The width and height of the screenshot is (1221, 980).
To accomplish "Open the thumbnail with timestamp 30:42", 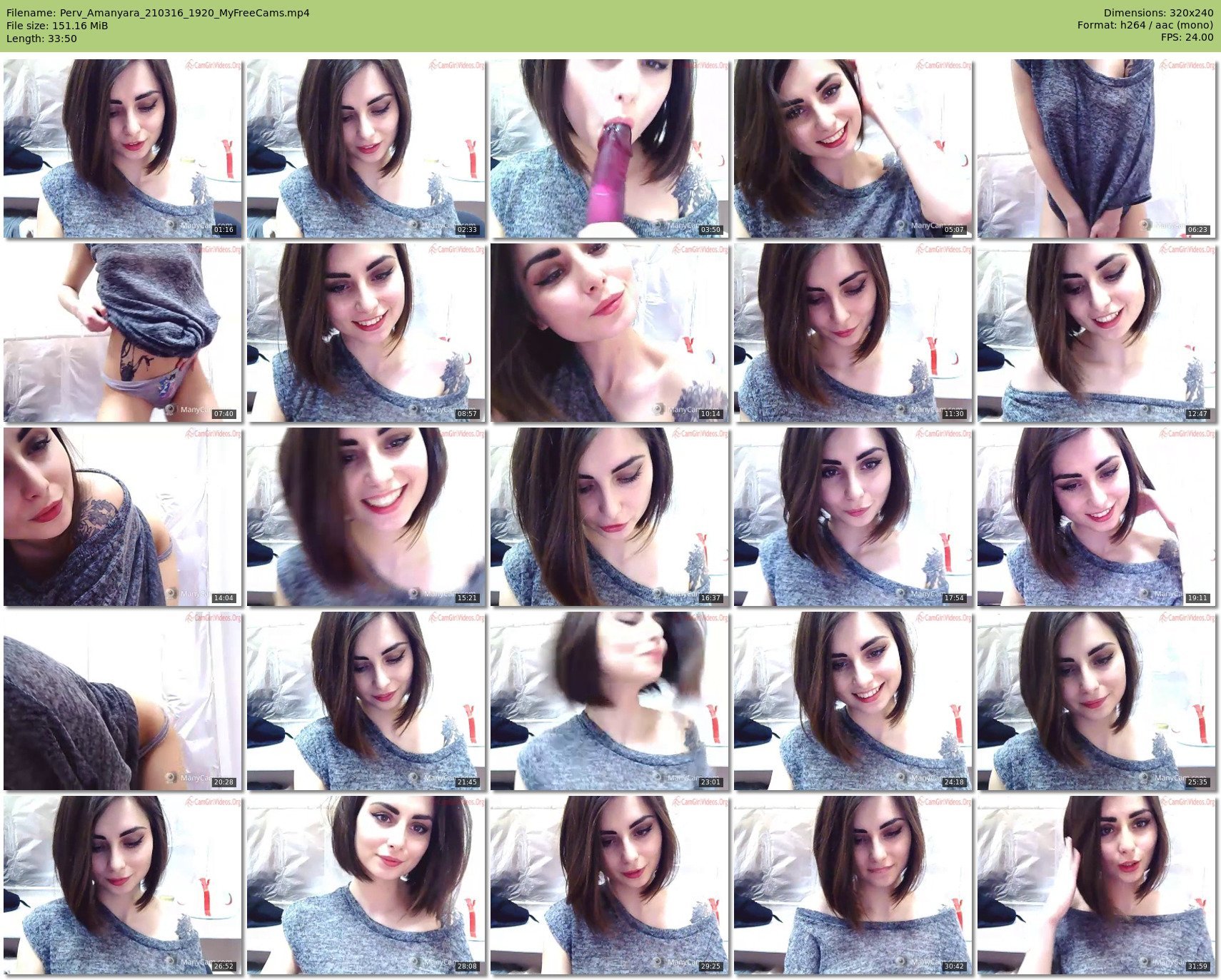I will [853, 885].
